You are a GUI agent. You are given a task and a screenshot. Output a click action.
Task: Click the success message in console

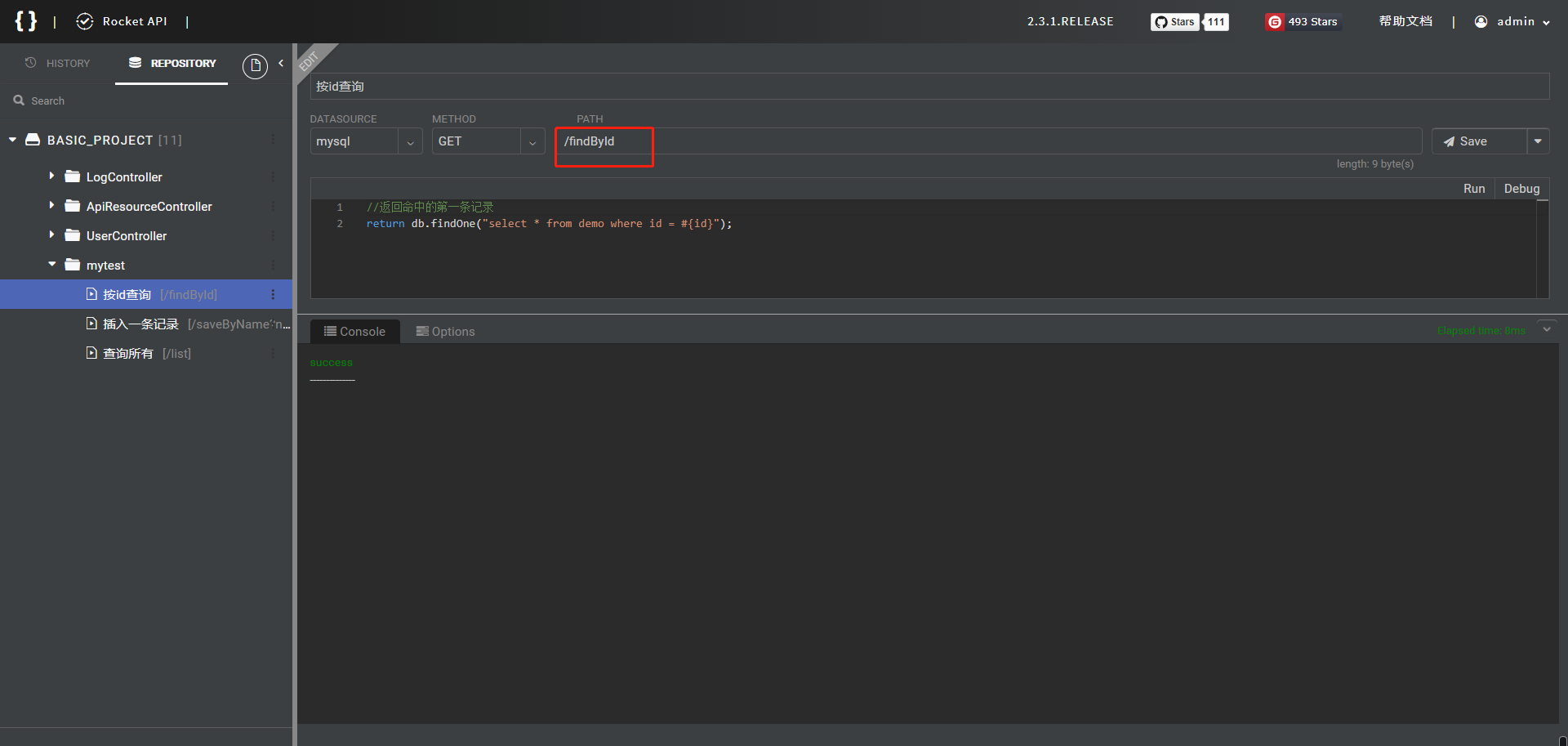coord(331,363)
